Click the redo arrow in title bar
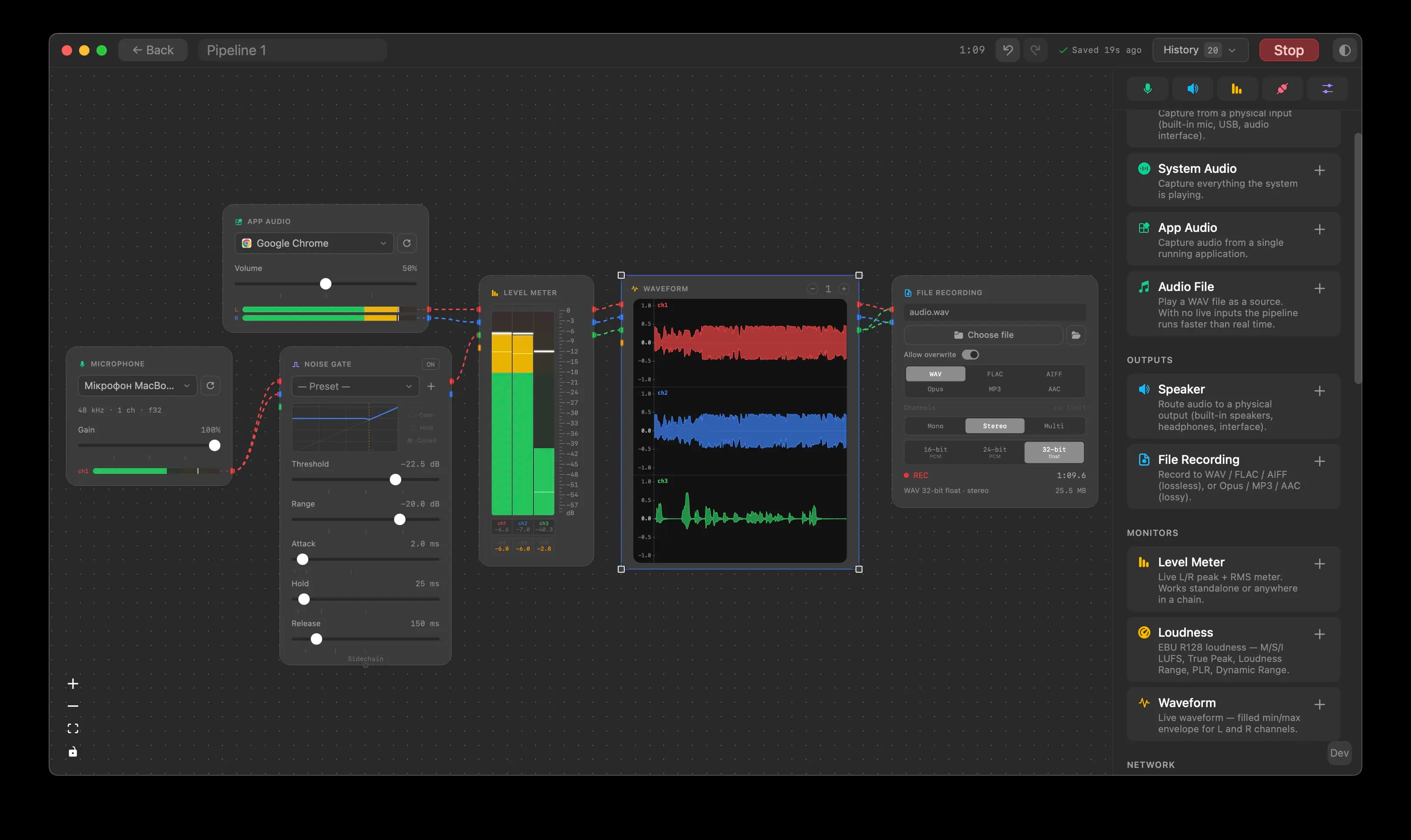The height and width of the screenshot is (840, 1411). coord(1035,50)
